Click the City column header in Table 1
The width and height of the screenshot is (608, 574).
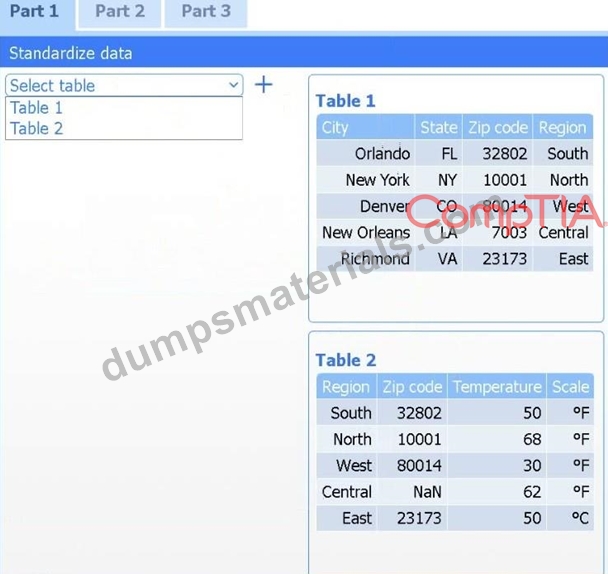[366, 127]
